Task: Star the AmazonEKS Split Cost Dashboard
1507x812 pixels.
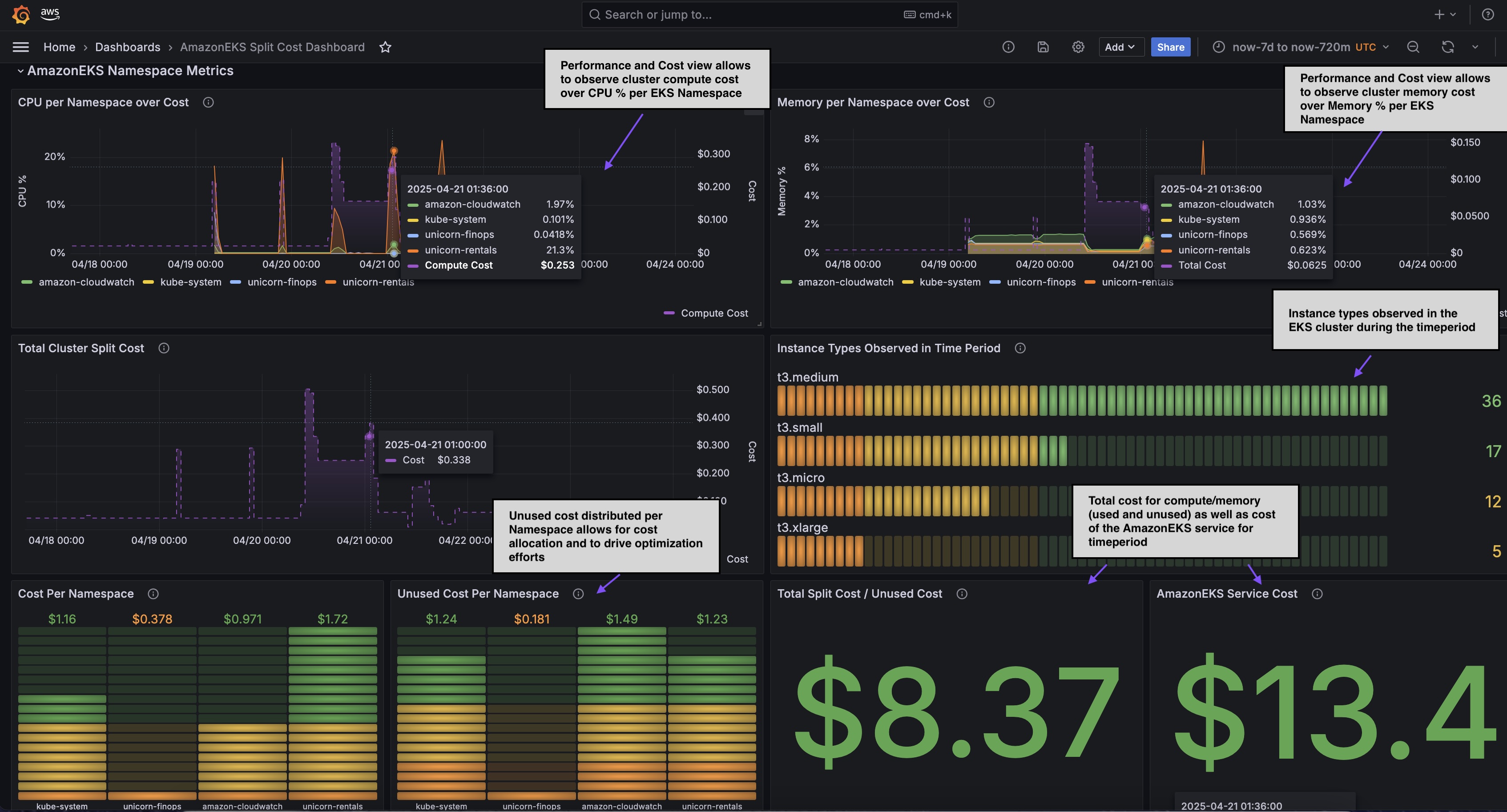Action: pos(385,47)
